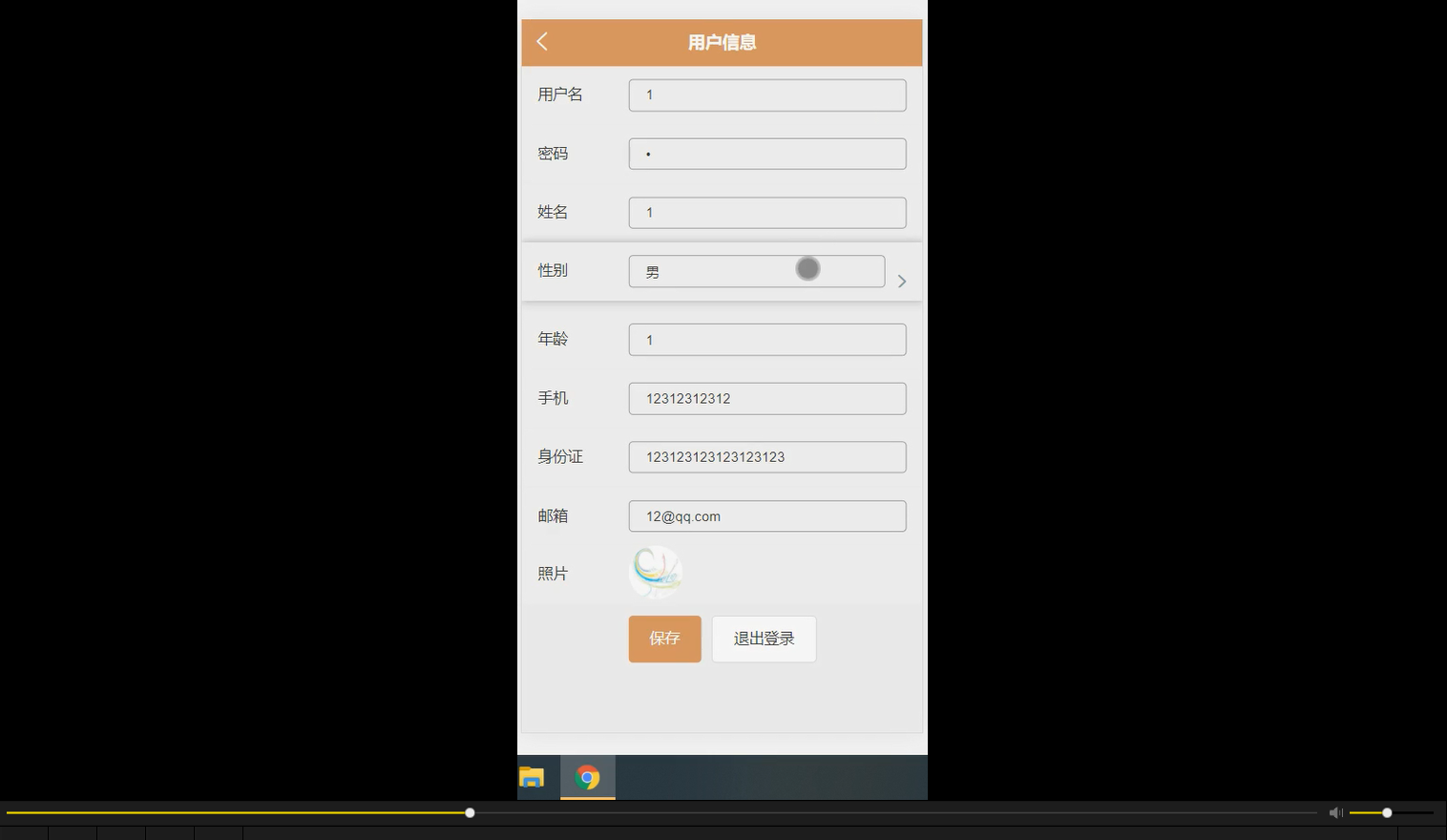
Task: Click the 性别 label
Action: coord(553,270)
